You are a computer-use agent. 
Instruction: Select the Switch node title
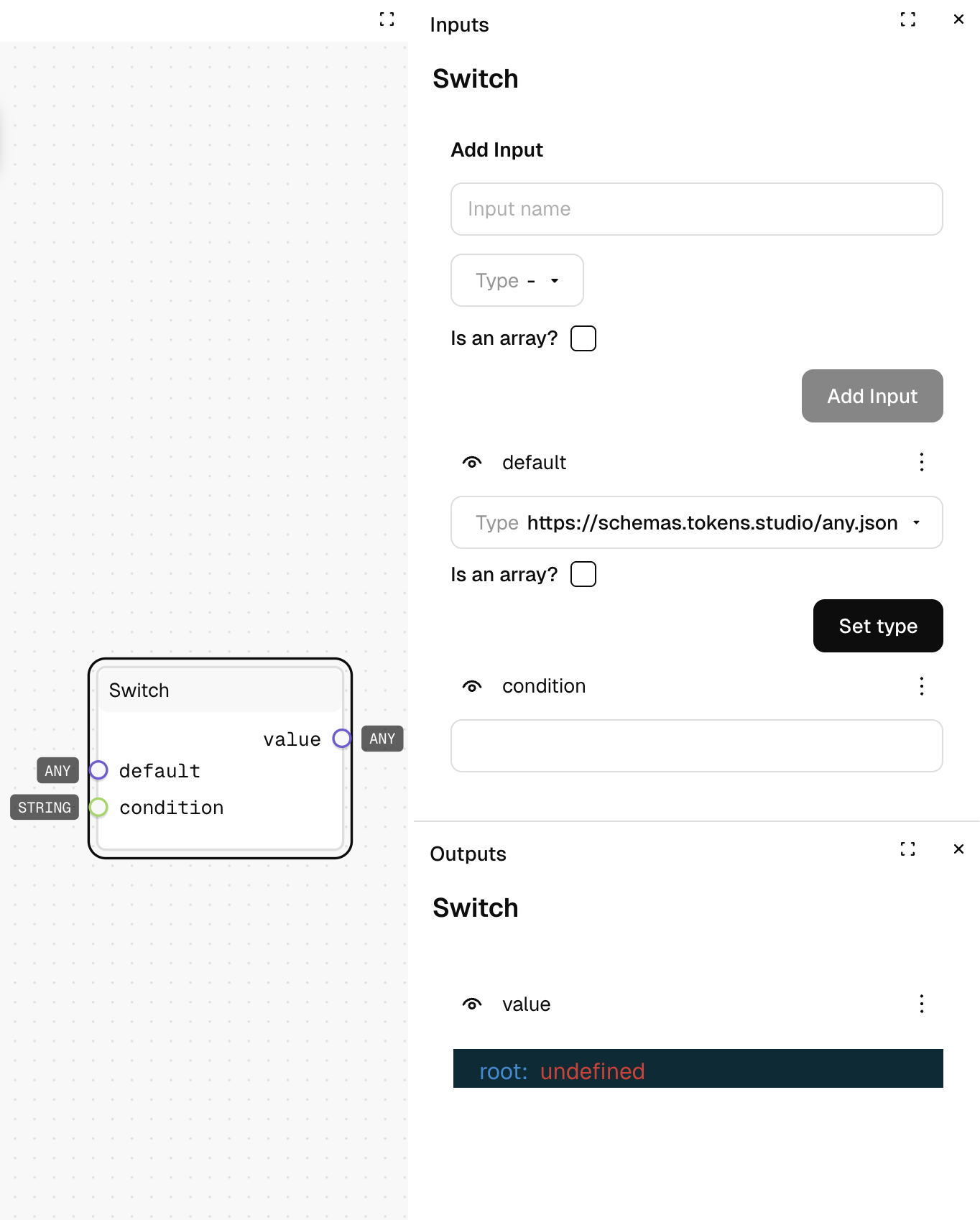click(139, 690)
